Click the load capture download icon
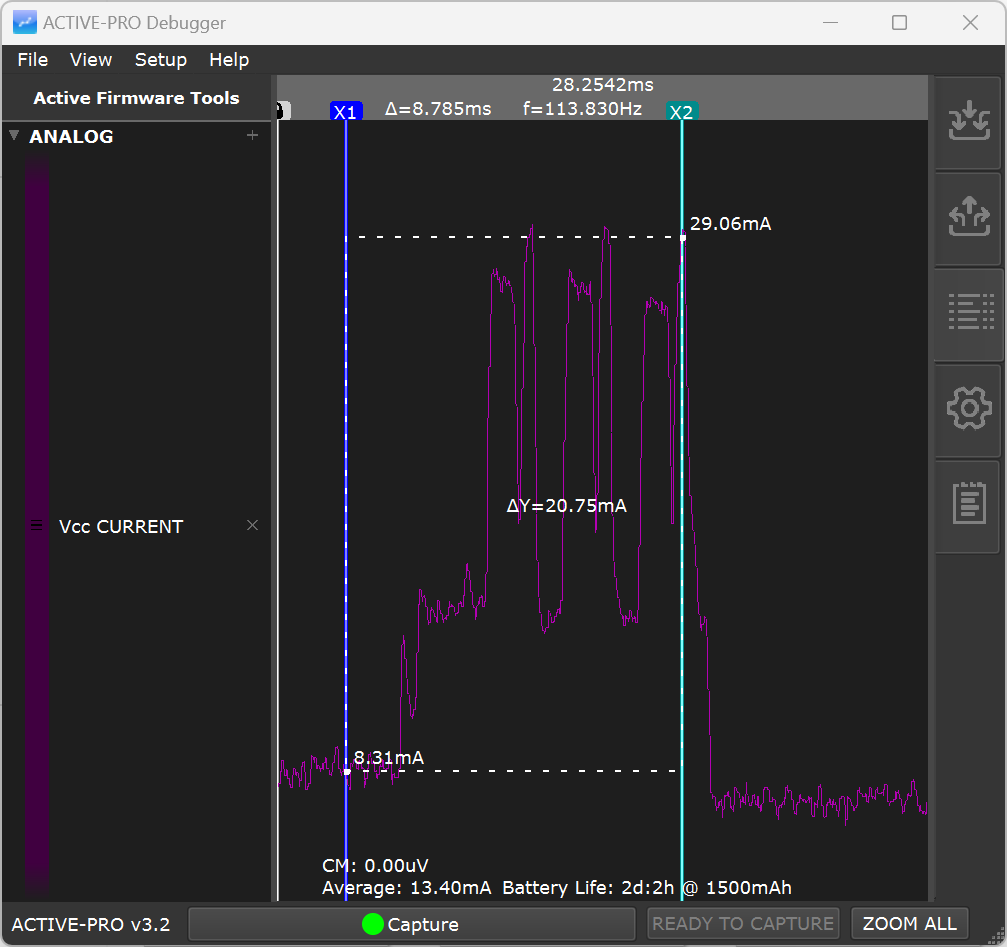This screenshot has height=947, width=1007. tap(968, 121)
